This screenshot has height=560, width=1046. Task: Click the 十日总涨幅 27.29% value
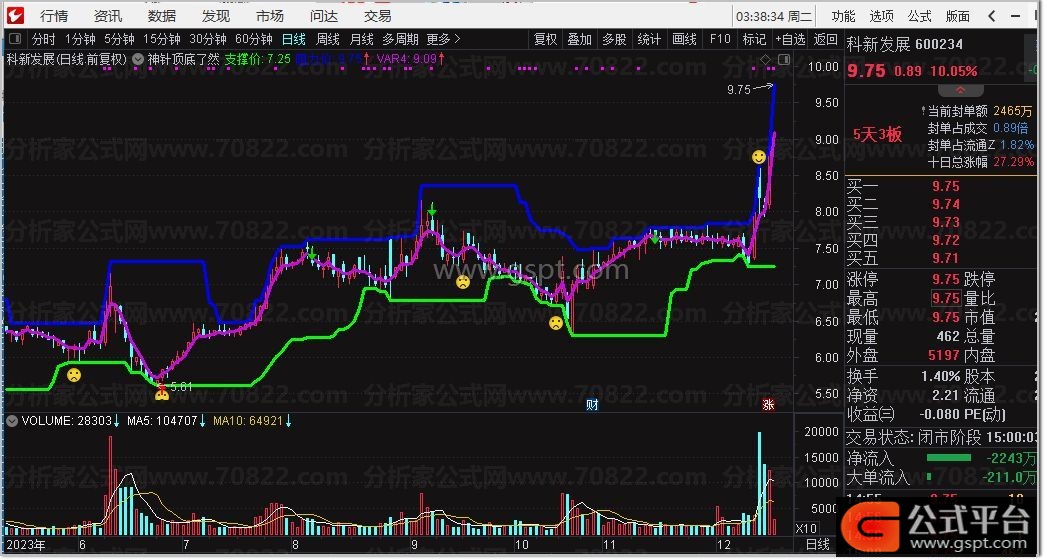1013,162
